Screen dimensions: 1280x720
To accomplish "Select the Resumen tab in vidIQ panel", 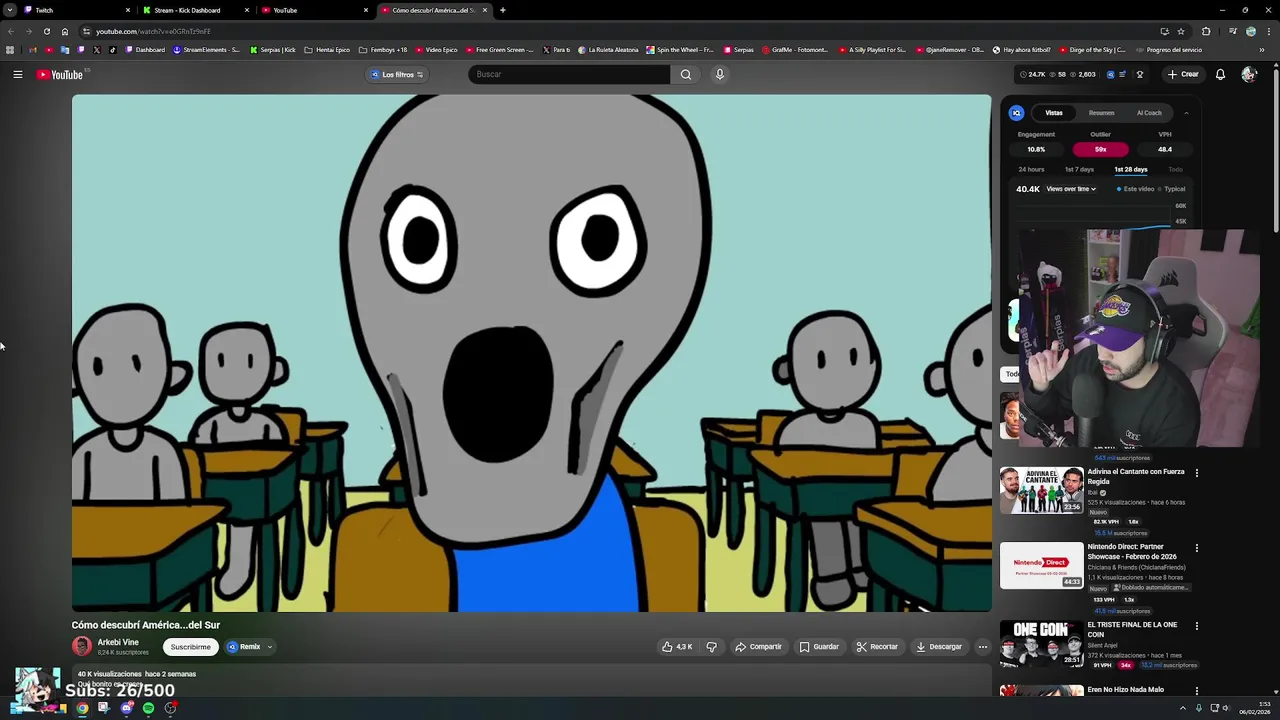I will (1101, 113).
